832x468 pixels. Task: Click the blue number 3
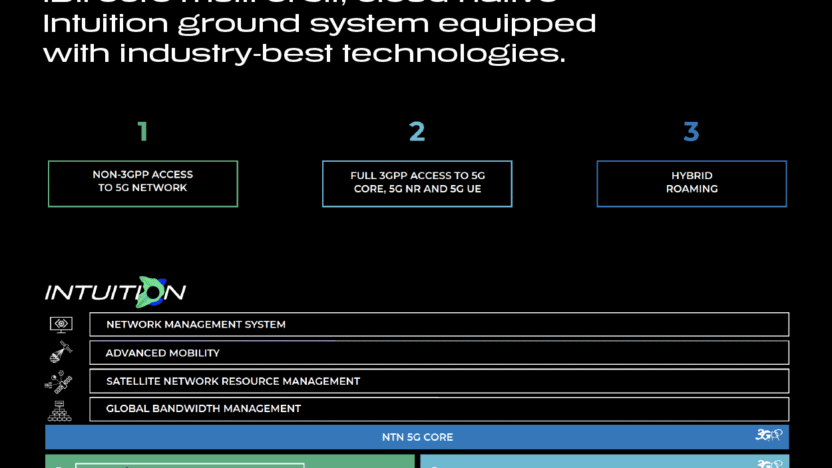pos(691,131)
